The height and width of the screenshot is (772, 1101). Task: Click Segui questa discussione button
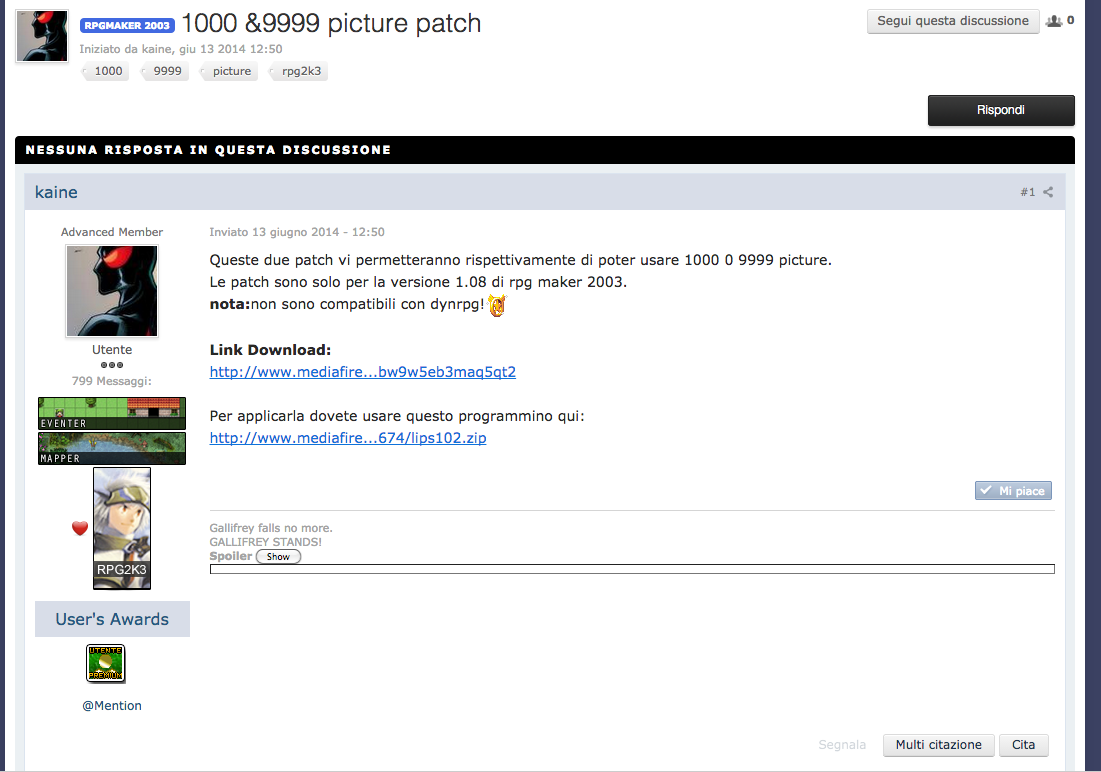[x=952, y=21]
